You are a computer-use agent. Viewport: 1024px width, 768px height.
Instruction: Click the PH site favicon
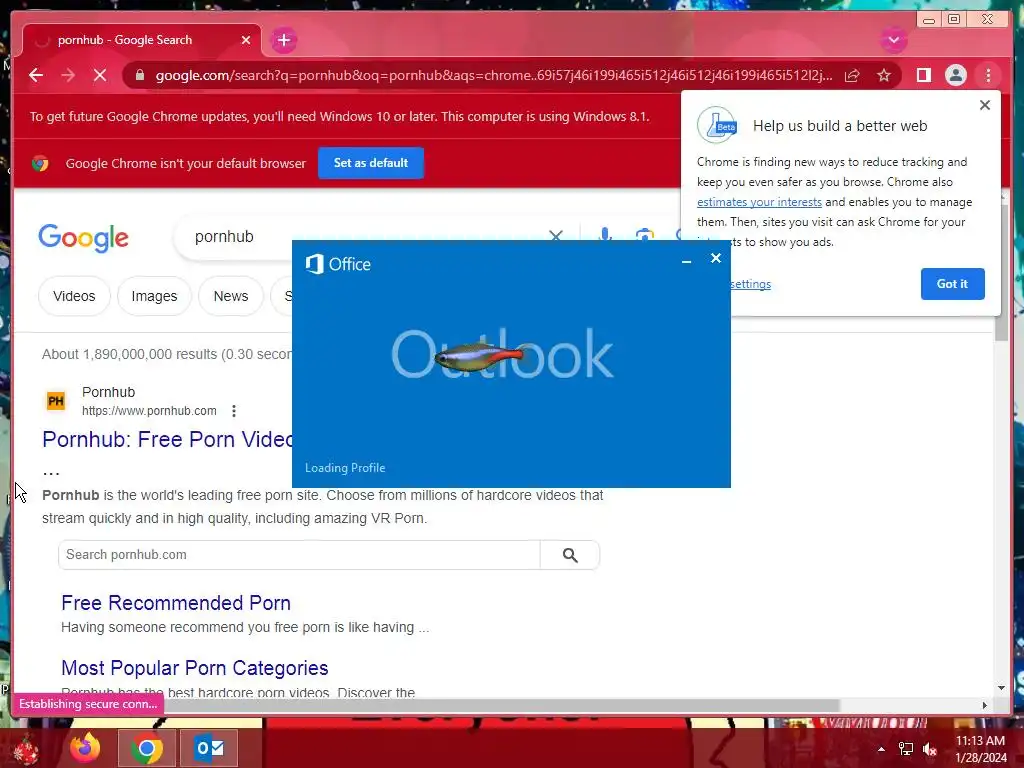tap(56, 400)
